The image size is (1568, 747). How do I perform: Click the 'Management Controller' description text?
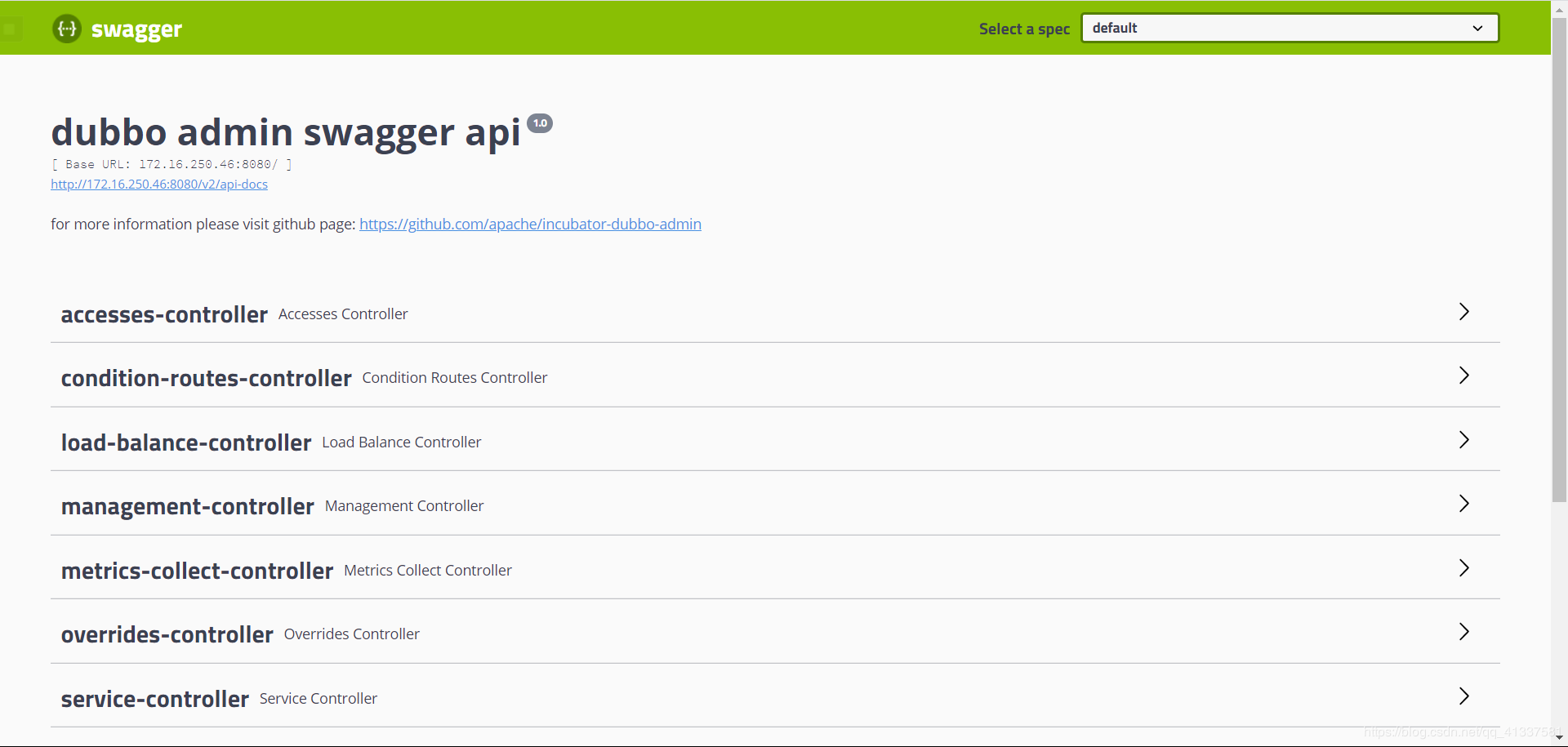[x=404, y=506]
